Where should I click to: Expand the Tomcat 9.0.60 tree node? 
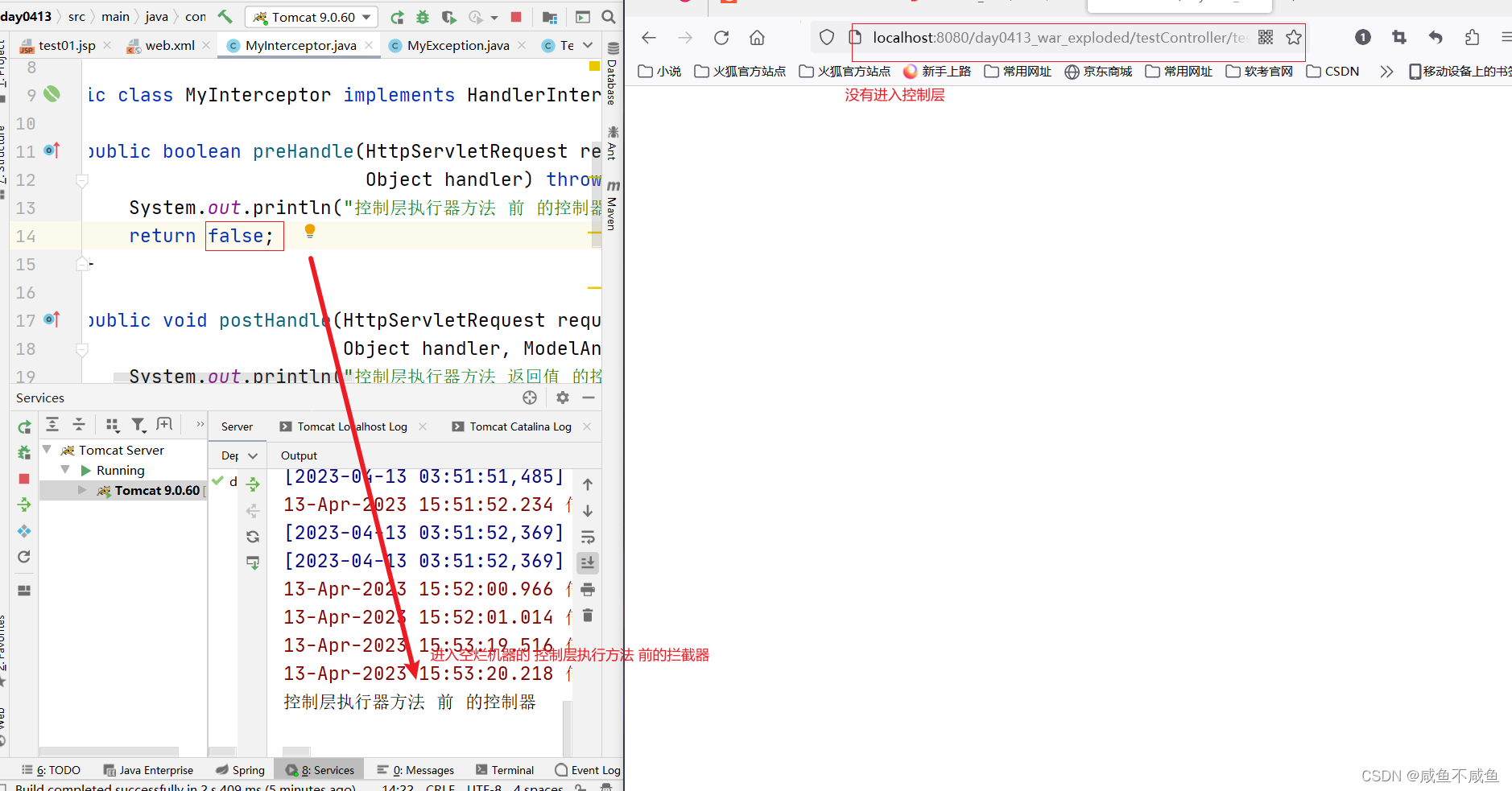[82, 490]
